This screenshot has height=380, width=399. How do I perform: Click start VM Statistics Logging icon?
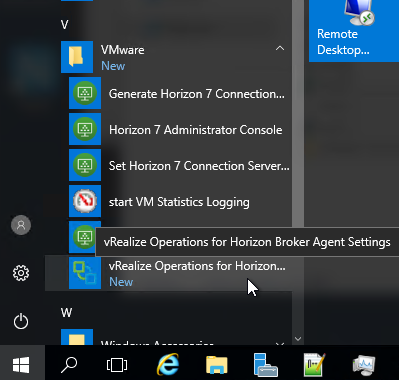pos(85,201)
